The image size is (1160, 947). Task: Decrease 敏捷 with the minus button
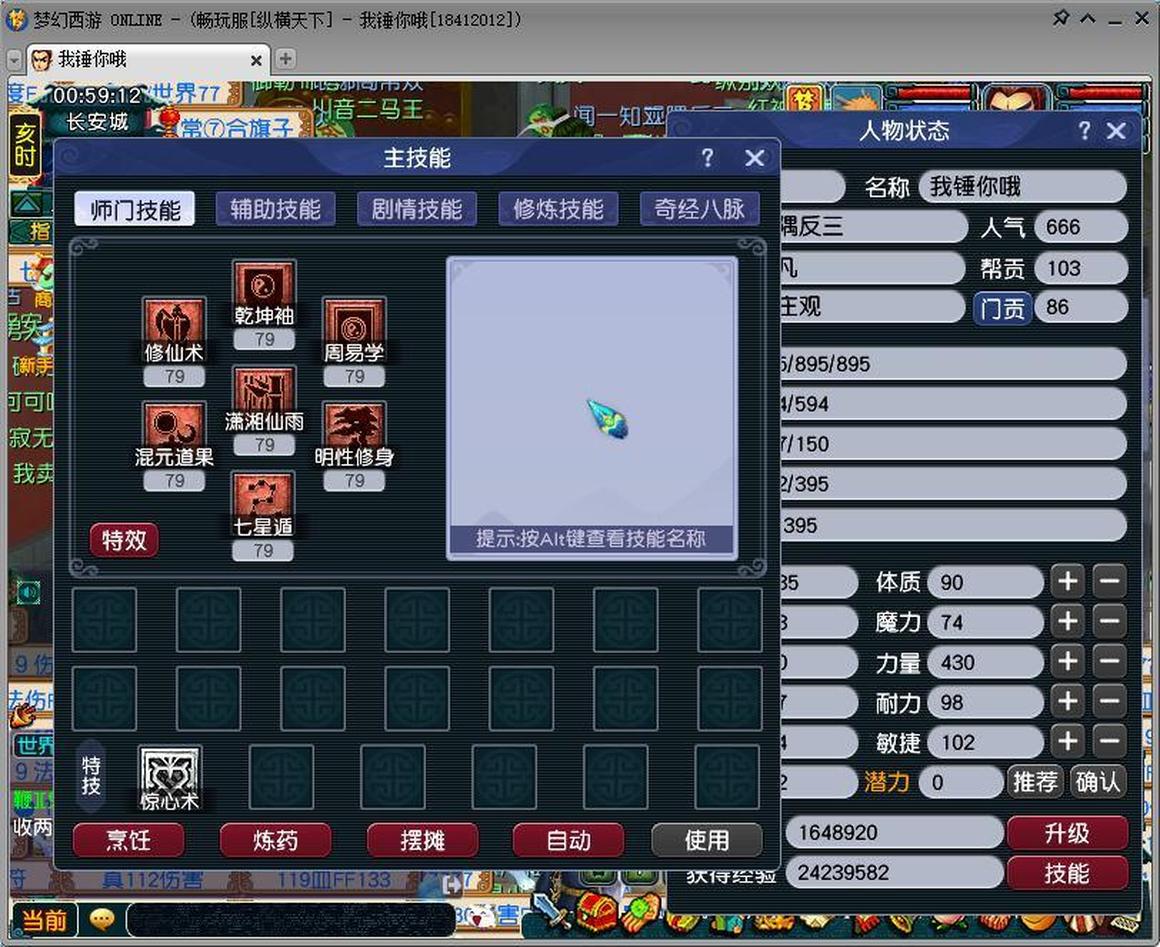click(x=1110, y=741)
